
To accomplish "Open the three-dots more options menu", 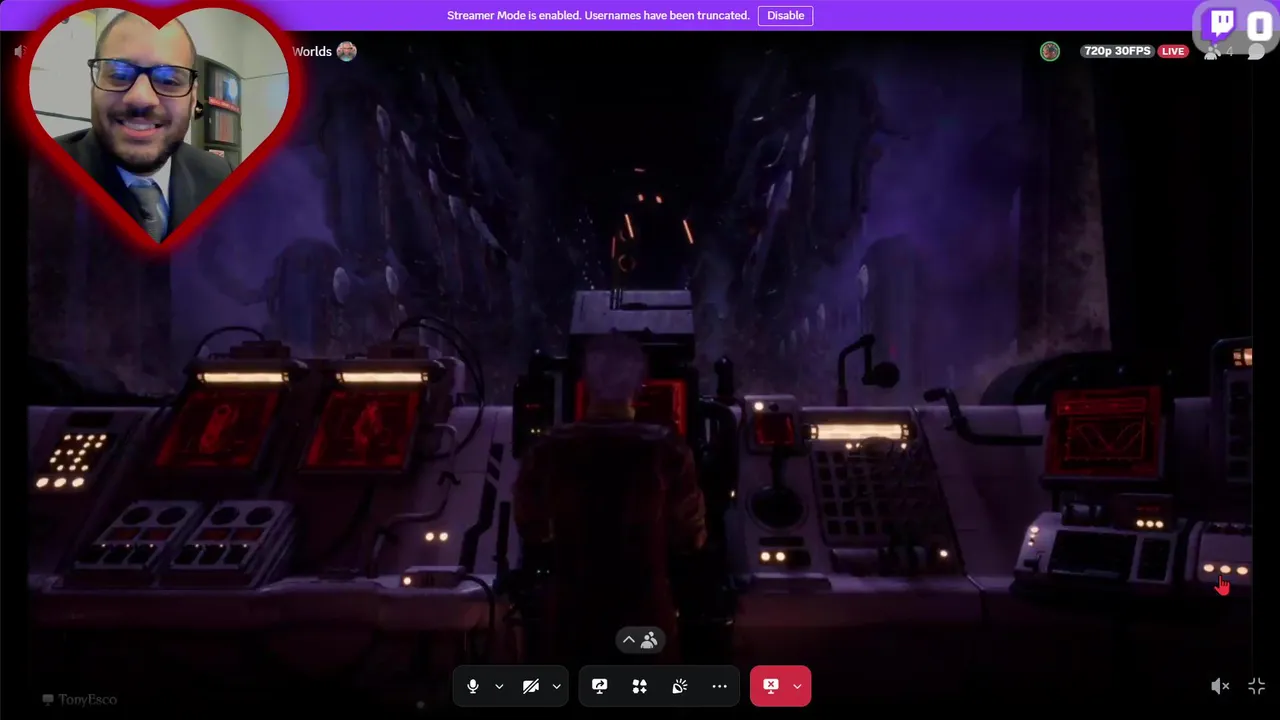I will tap(719, 686).
